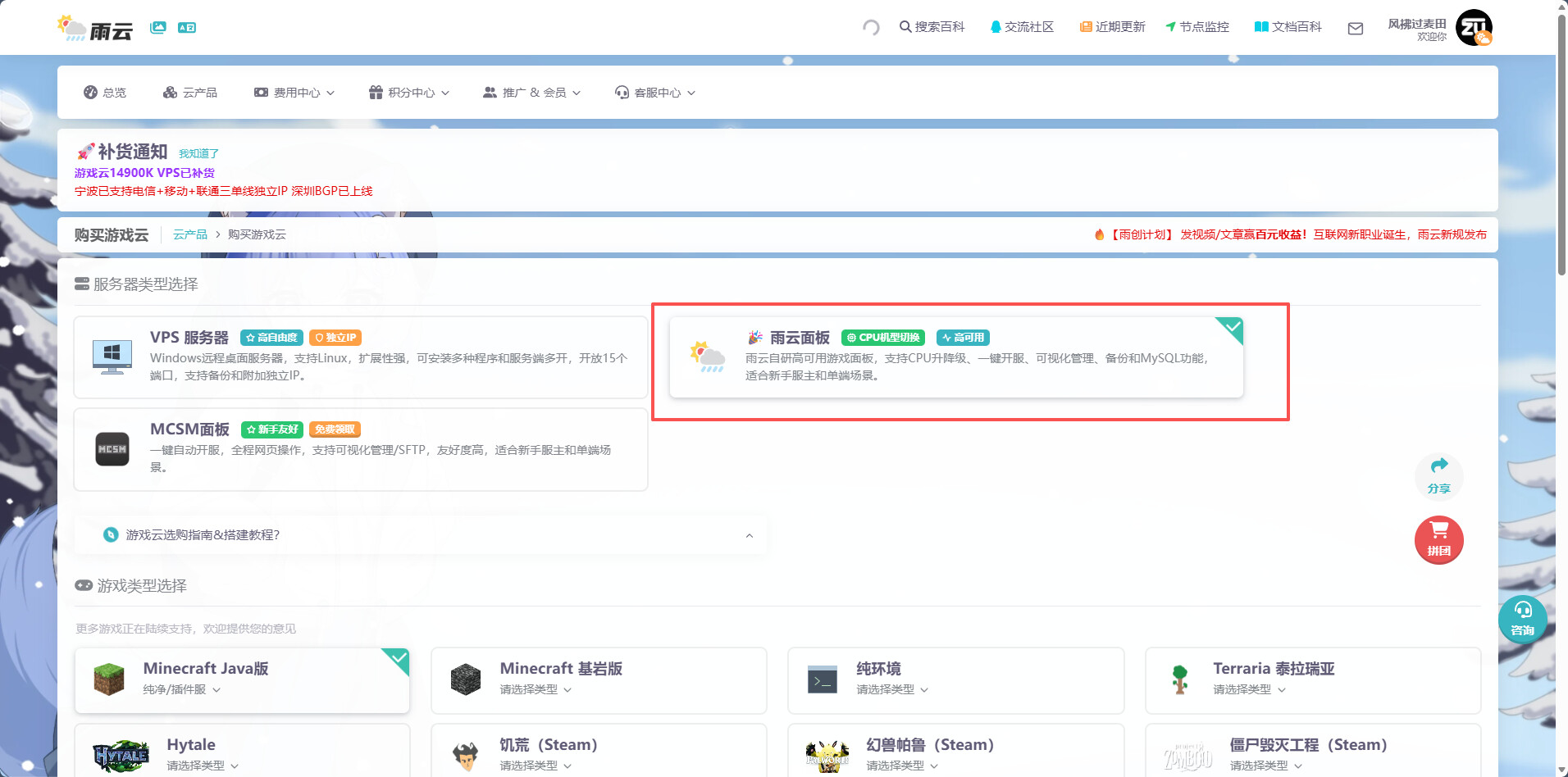Image resolution: width=1568 pixels, height=777 pixels.
Task: Open 节点监控 link in header
Action: coord(1197,27)
